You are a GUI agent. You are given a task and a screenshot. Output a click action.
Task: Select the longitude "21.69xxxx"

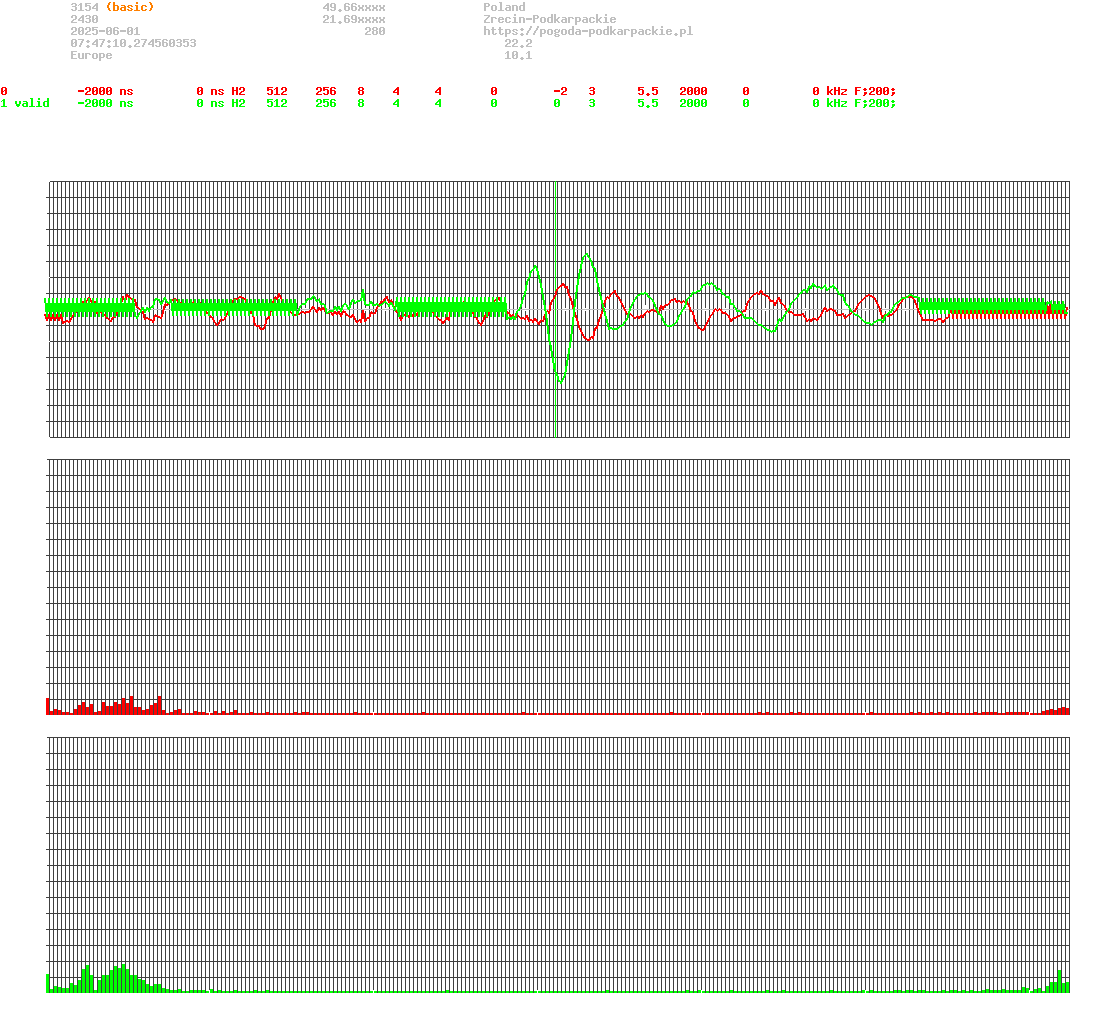(354, 19)
